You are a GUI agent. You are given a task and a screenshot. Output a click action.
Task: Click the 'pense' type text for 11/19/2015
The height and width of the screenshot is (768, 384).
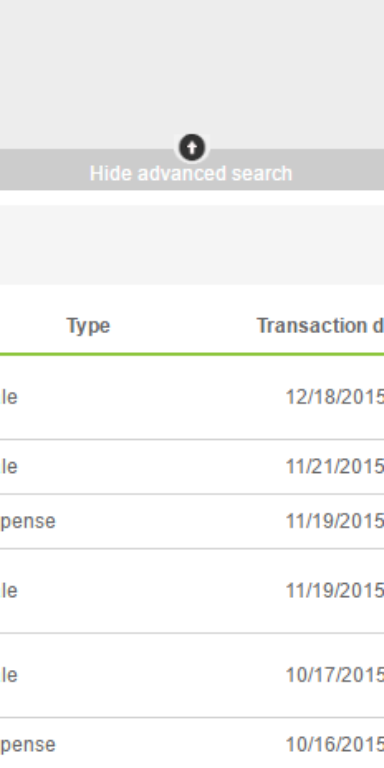point(28,521)
